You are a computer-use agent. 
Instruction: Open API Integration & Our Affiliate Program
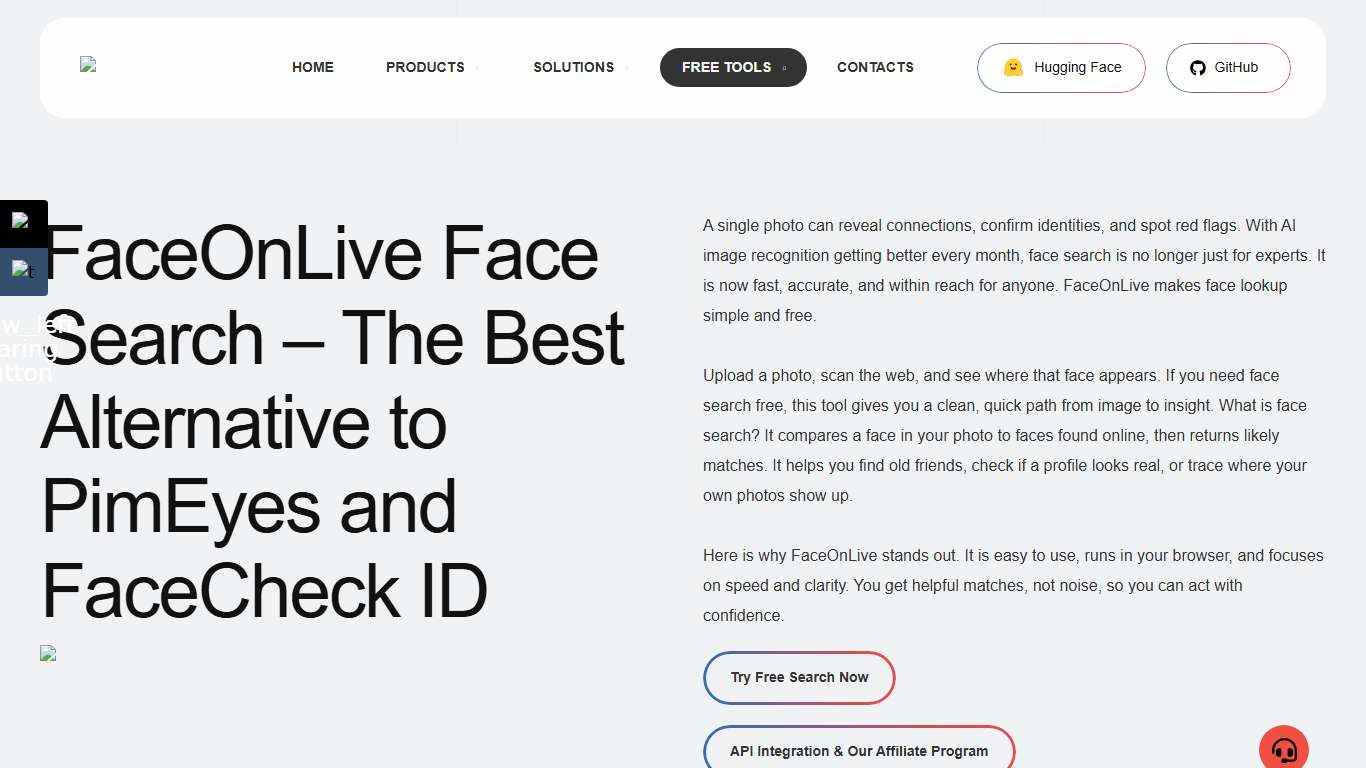[859, 751]
